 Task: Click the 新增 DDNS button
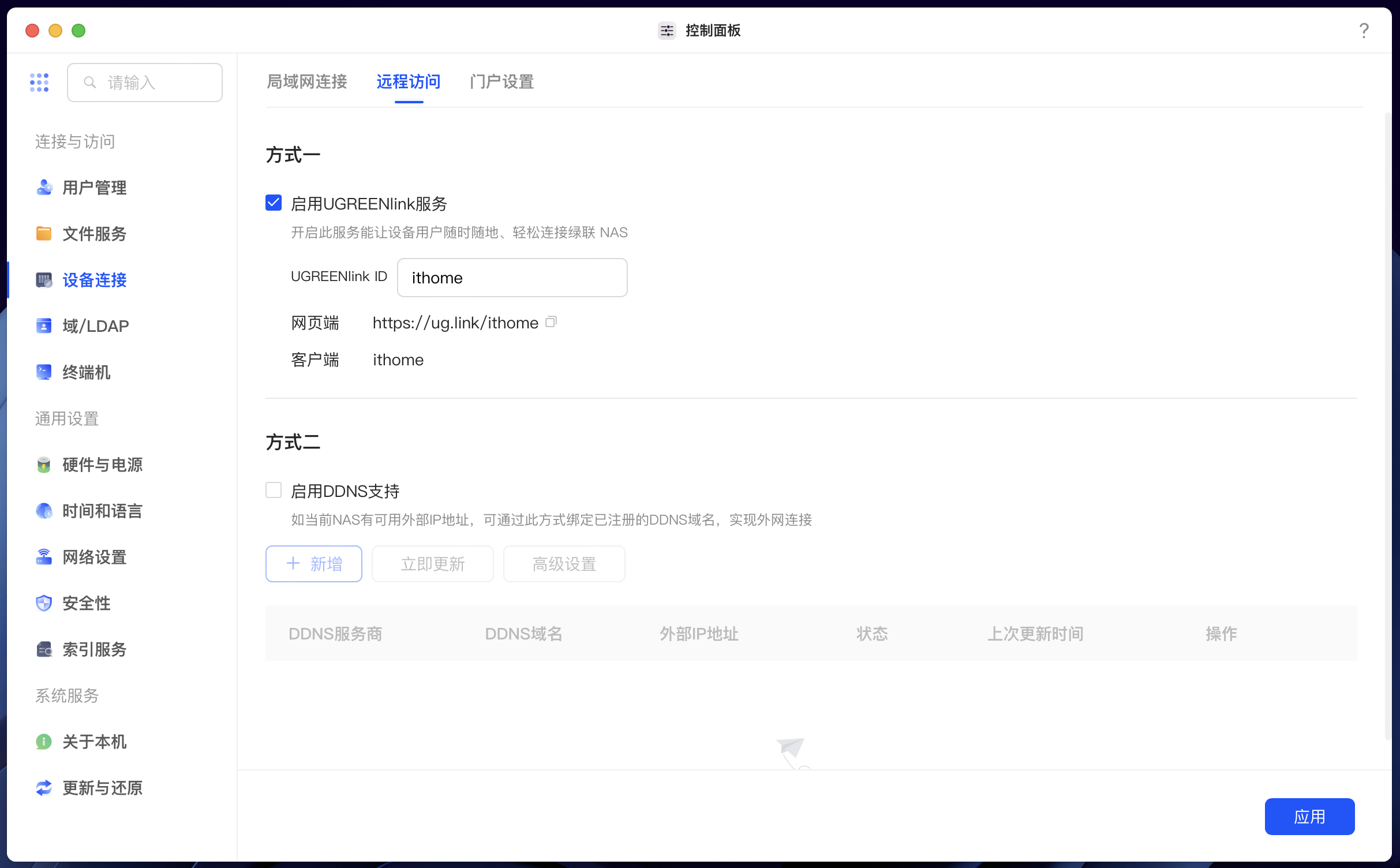314,564
